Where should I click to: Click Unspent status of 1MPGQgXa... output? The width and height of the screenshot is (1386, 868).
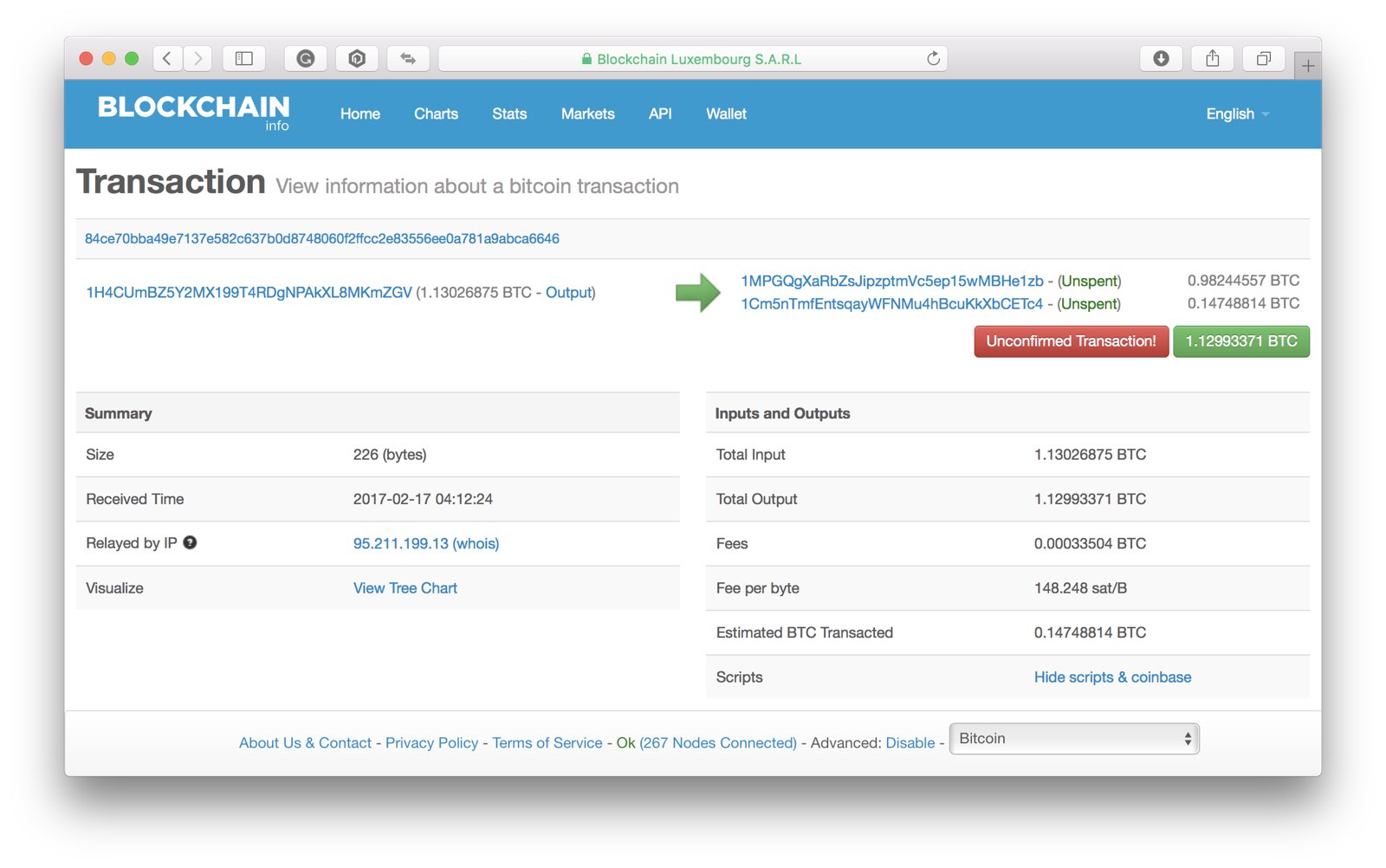[x=1090, y=281]
